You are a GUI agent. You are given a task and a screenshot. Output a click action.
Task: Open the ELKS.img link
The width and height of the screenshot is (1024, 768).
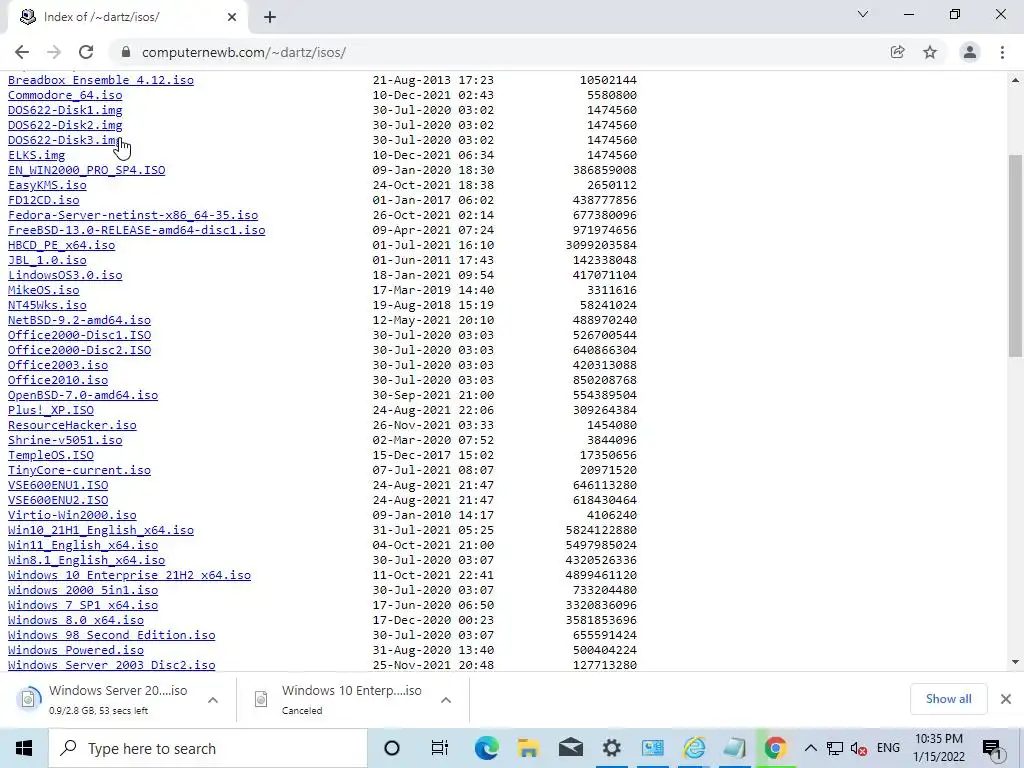point(37,155)
